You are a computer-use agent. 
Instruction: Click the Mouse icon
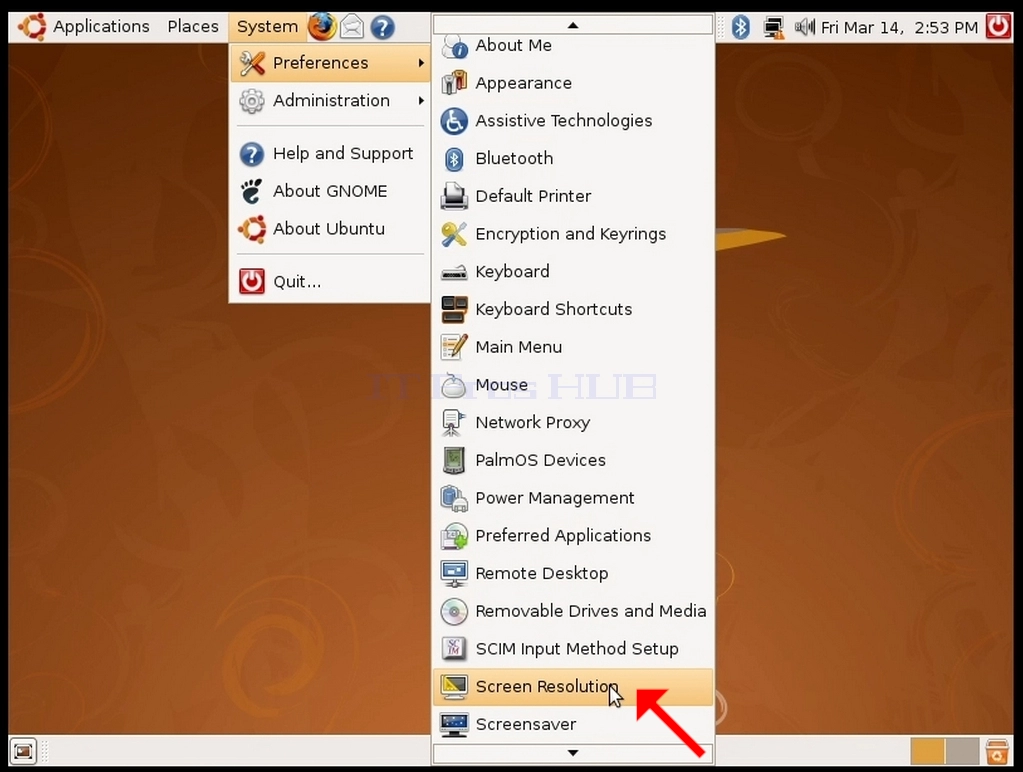tap(454, 386)
